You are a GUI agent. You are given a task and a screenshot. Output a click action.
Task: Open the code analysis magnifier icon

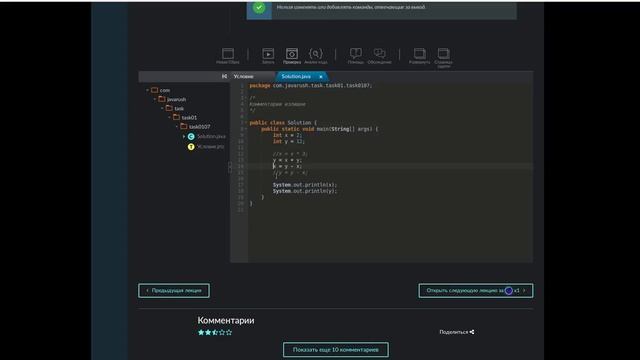tap(316, 54)
